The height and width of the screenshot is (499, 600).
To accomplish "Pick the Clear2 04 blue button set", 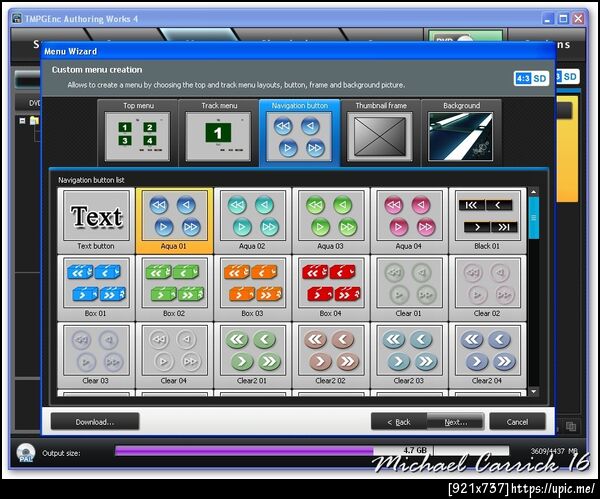I will coord(487,355).
